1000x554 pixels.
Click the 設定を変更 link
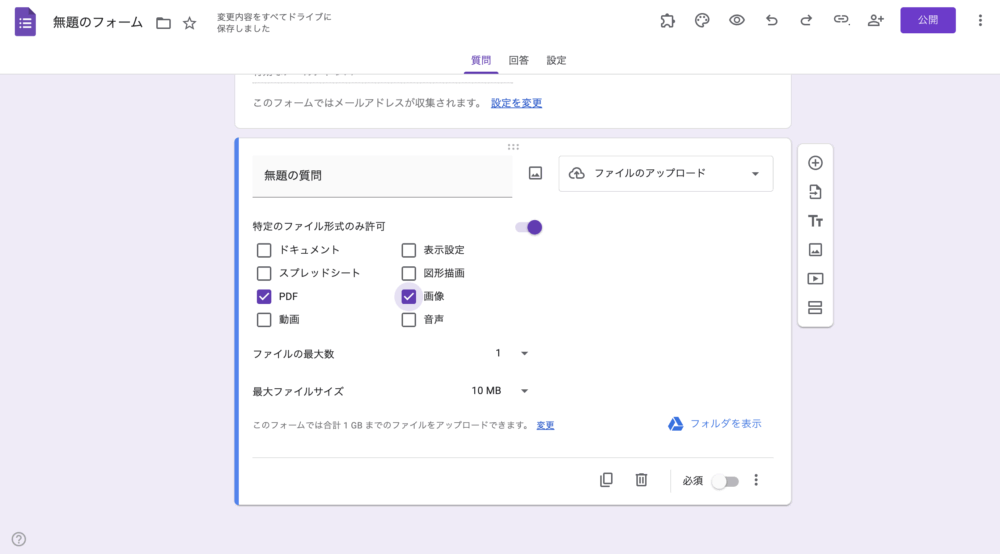tap(516, 103)
